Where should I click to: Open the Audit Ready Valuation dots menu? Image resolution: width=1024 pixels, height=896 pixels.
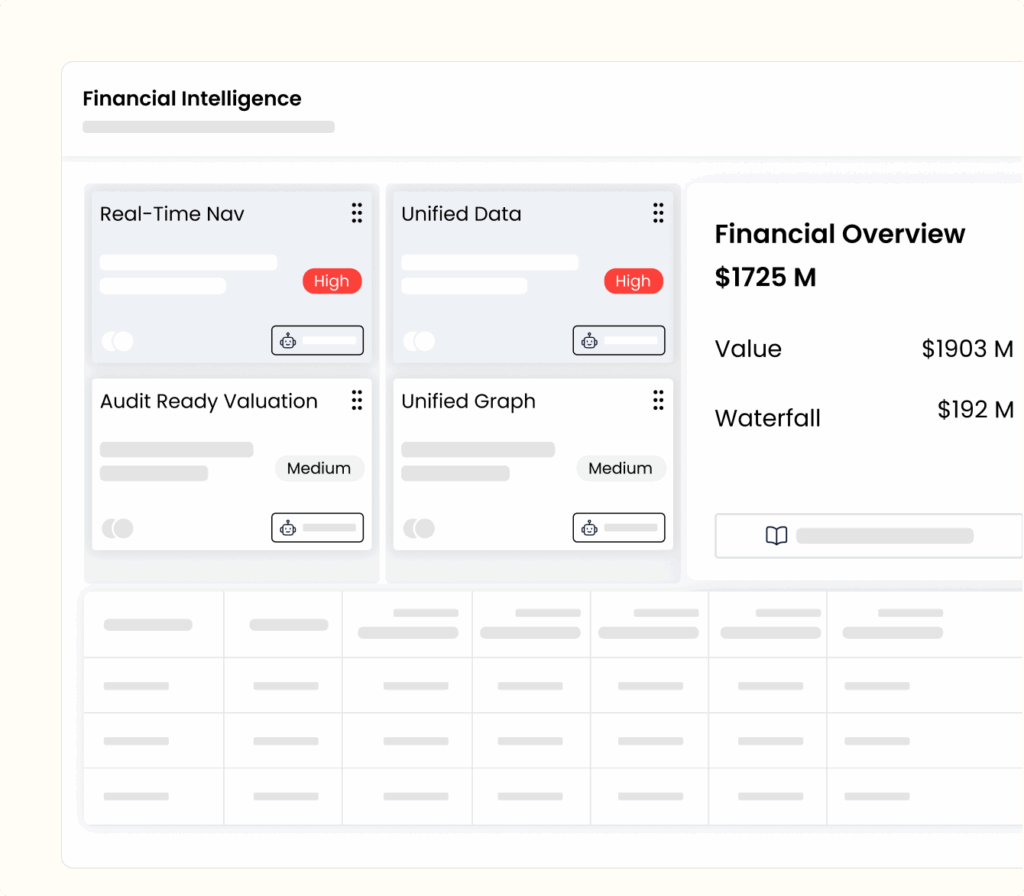(357, 401)
